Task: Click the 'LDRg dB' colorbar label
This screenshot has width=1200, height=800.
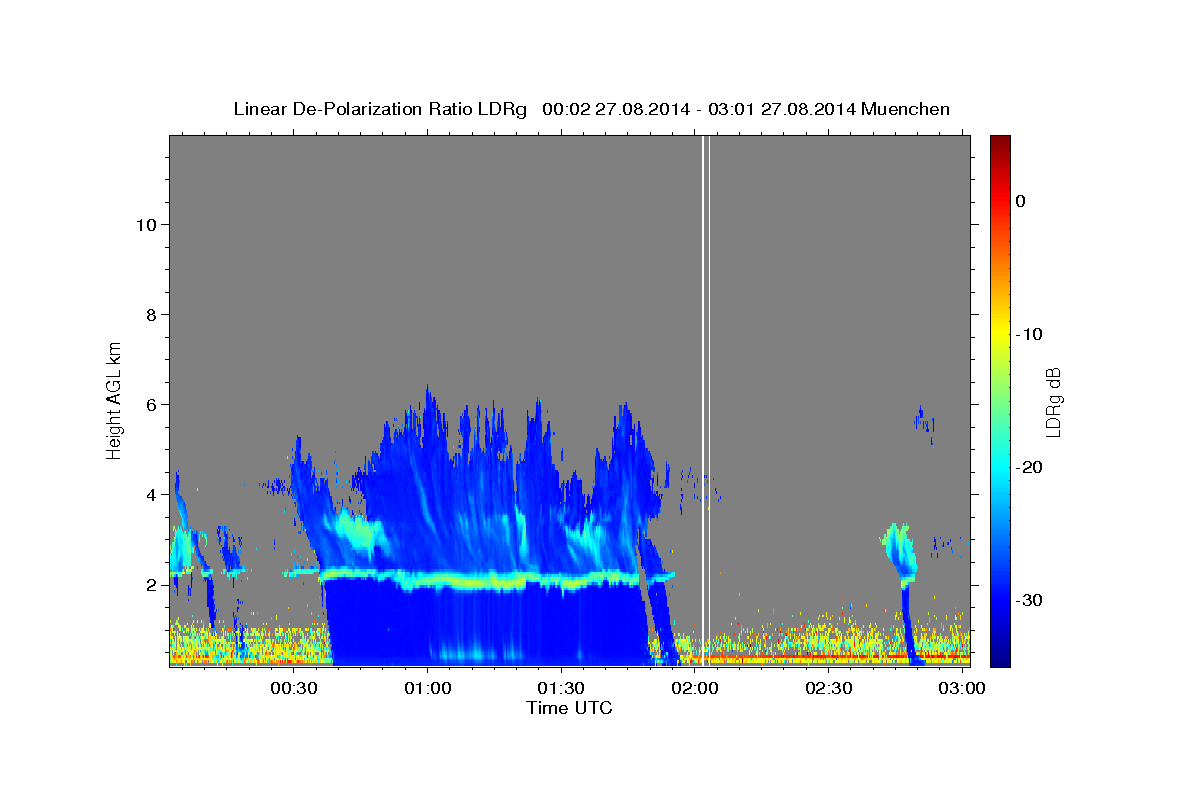Action: click(1053, 402)
